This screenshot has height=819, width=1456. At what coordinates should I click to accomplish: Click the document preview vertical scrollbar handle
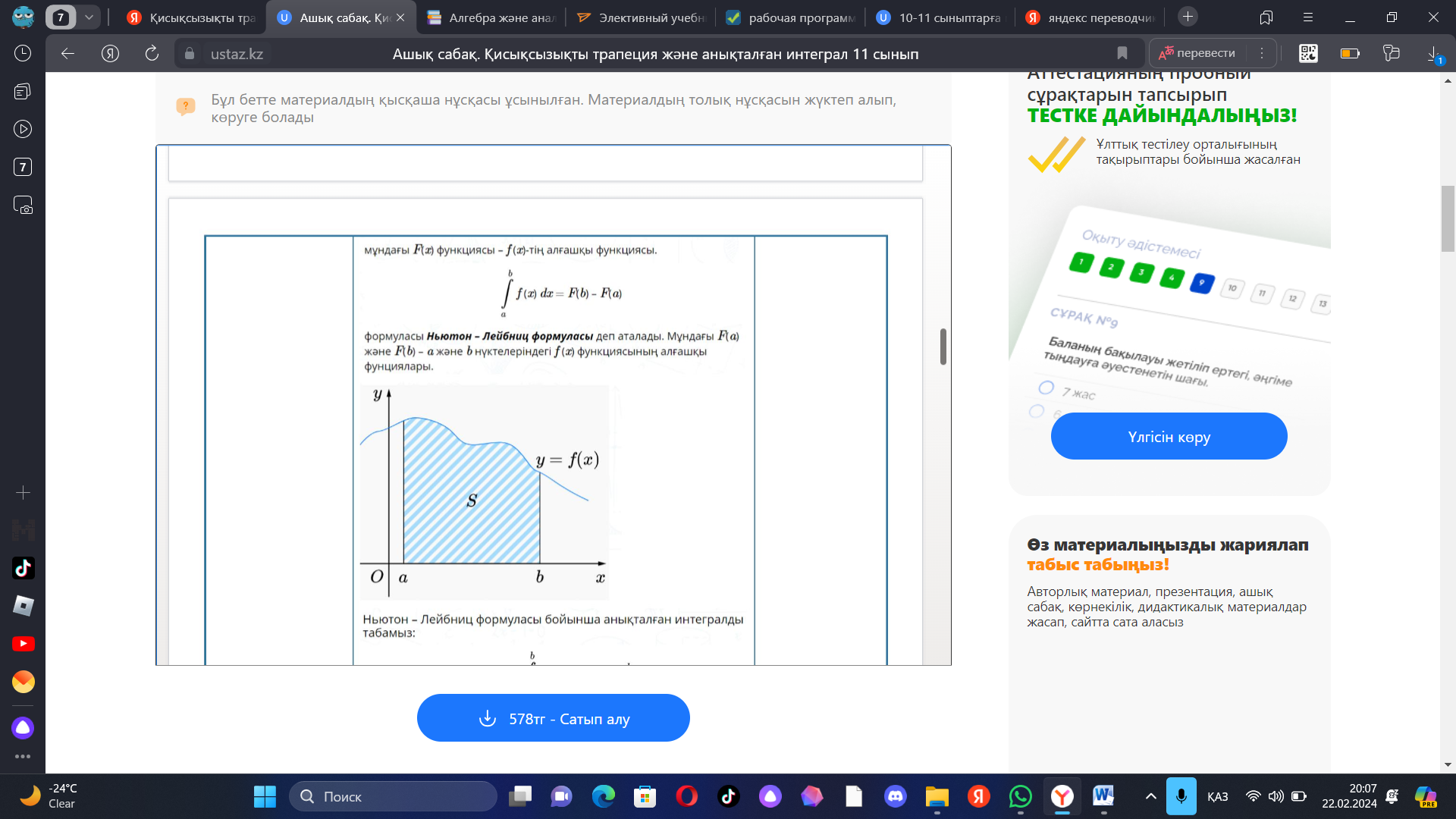943,347
